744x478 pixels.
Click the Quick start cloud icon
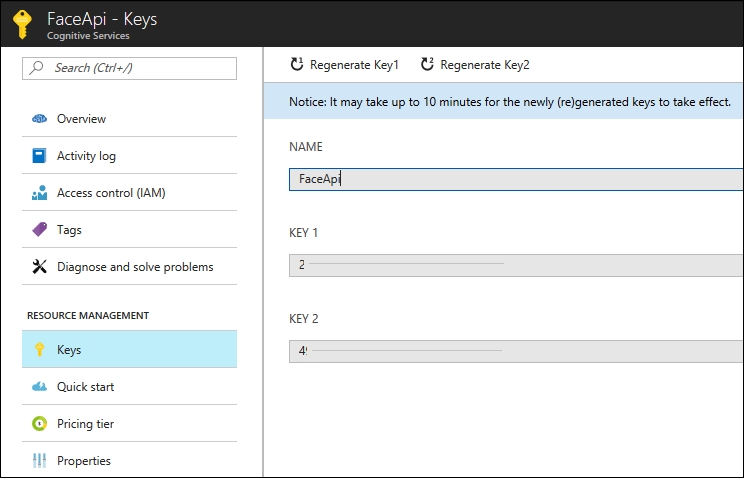tap(40, 387)
